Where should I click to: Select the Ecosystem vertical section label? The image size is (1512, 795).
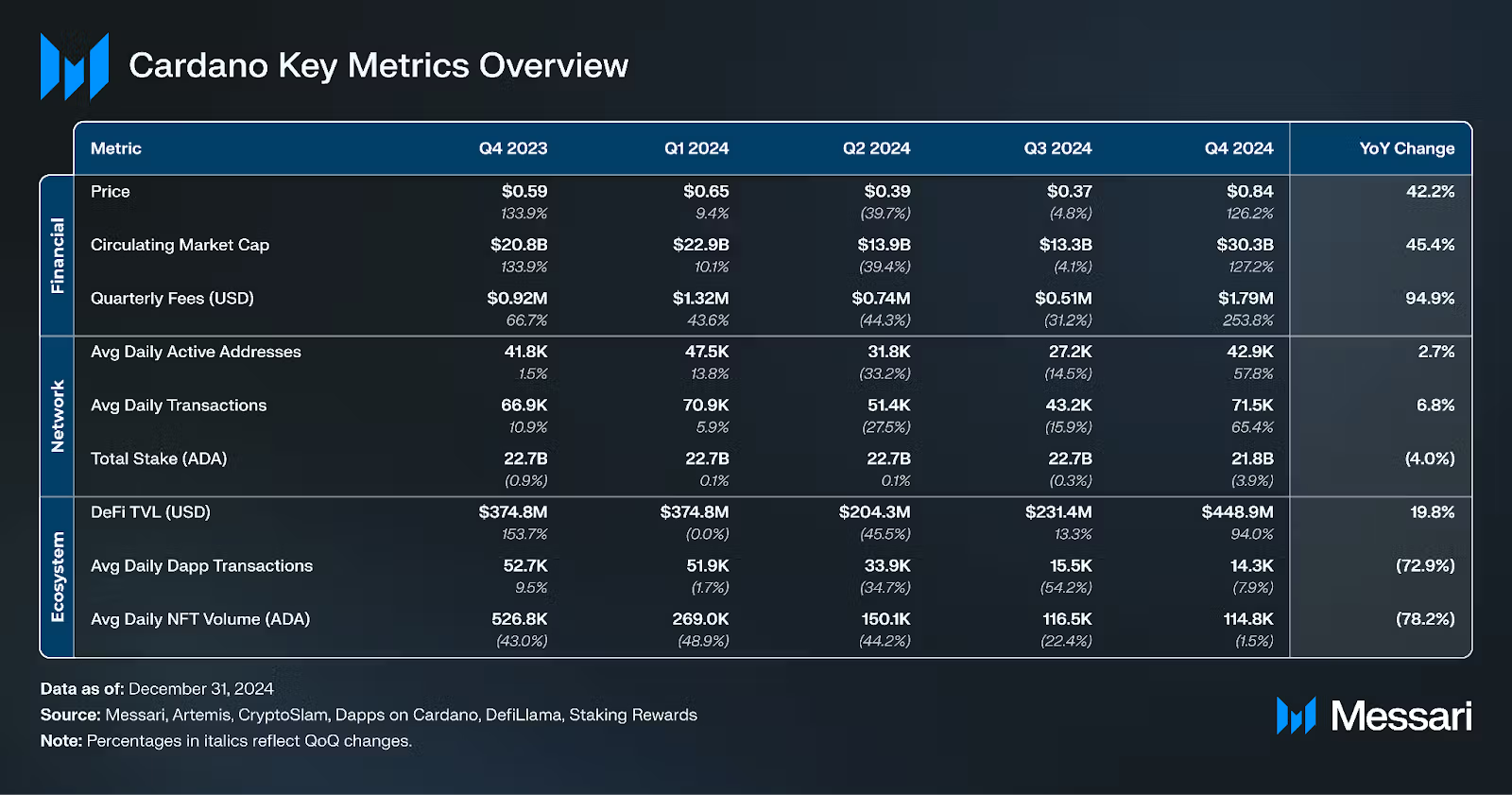click(58, 577)
